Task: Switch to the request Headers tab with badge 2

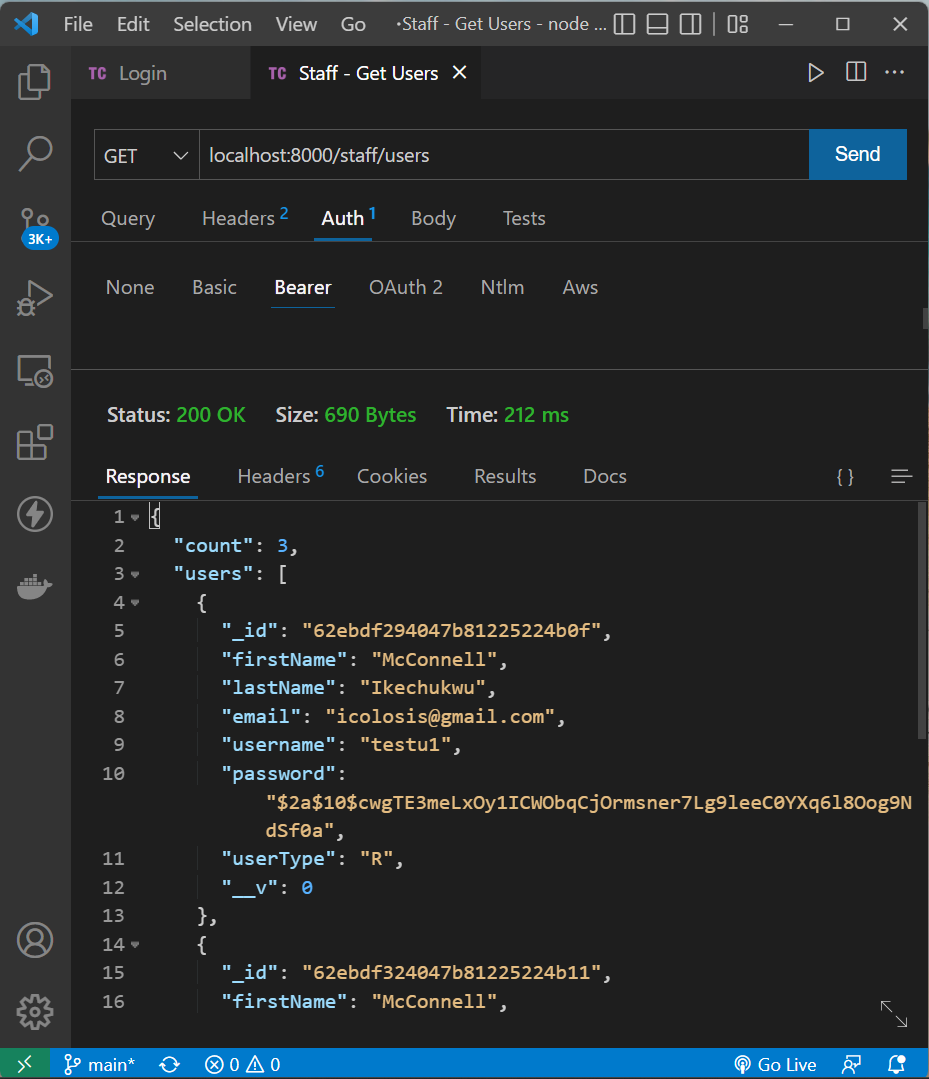Action: (x=244, y=219)
